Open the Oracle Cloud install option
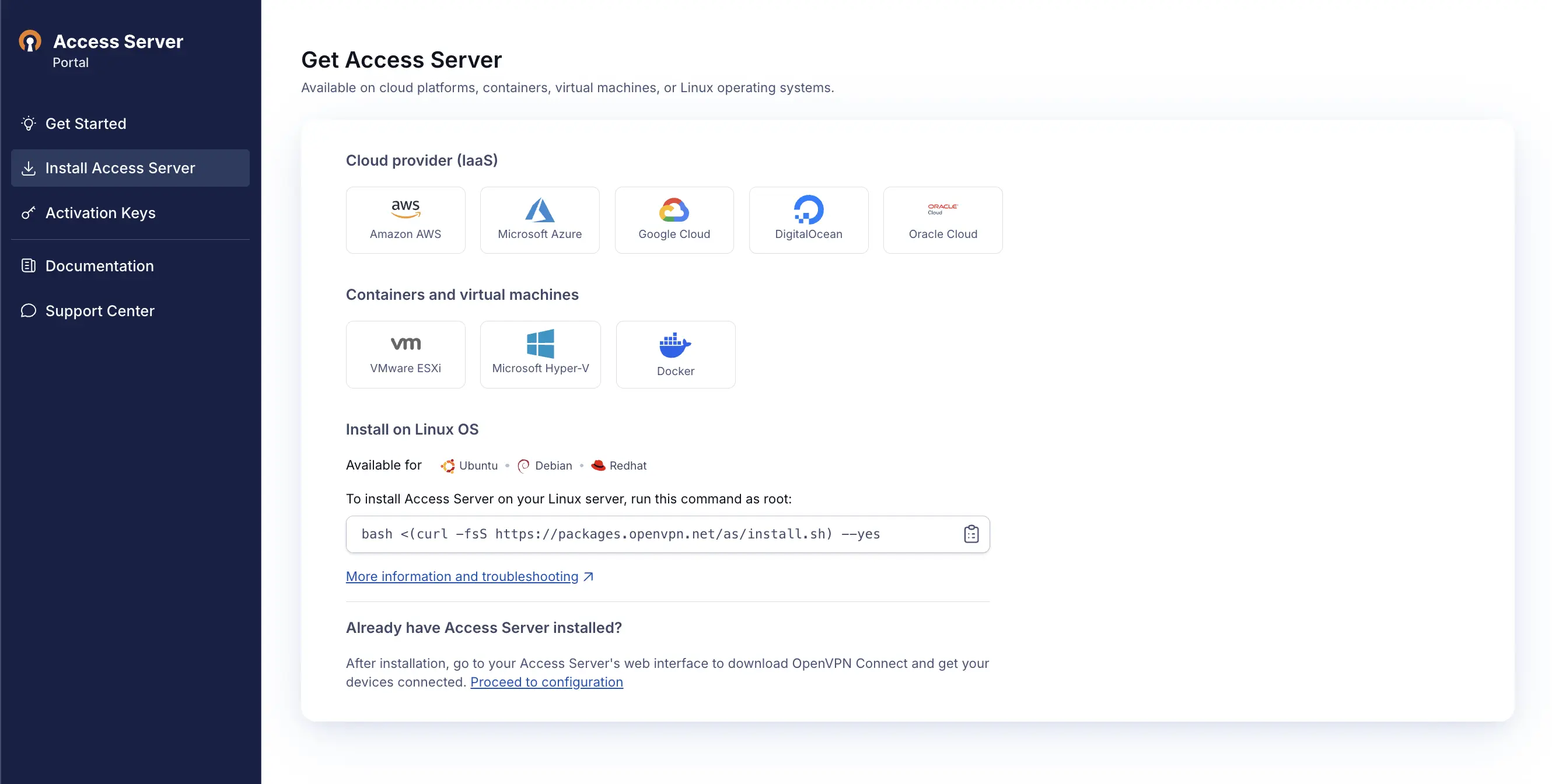 click(942, 220)
